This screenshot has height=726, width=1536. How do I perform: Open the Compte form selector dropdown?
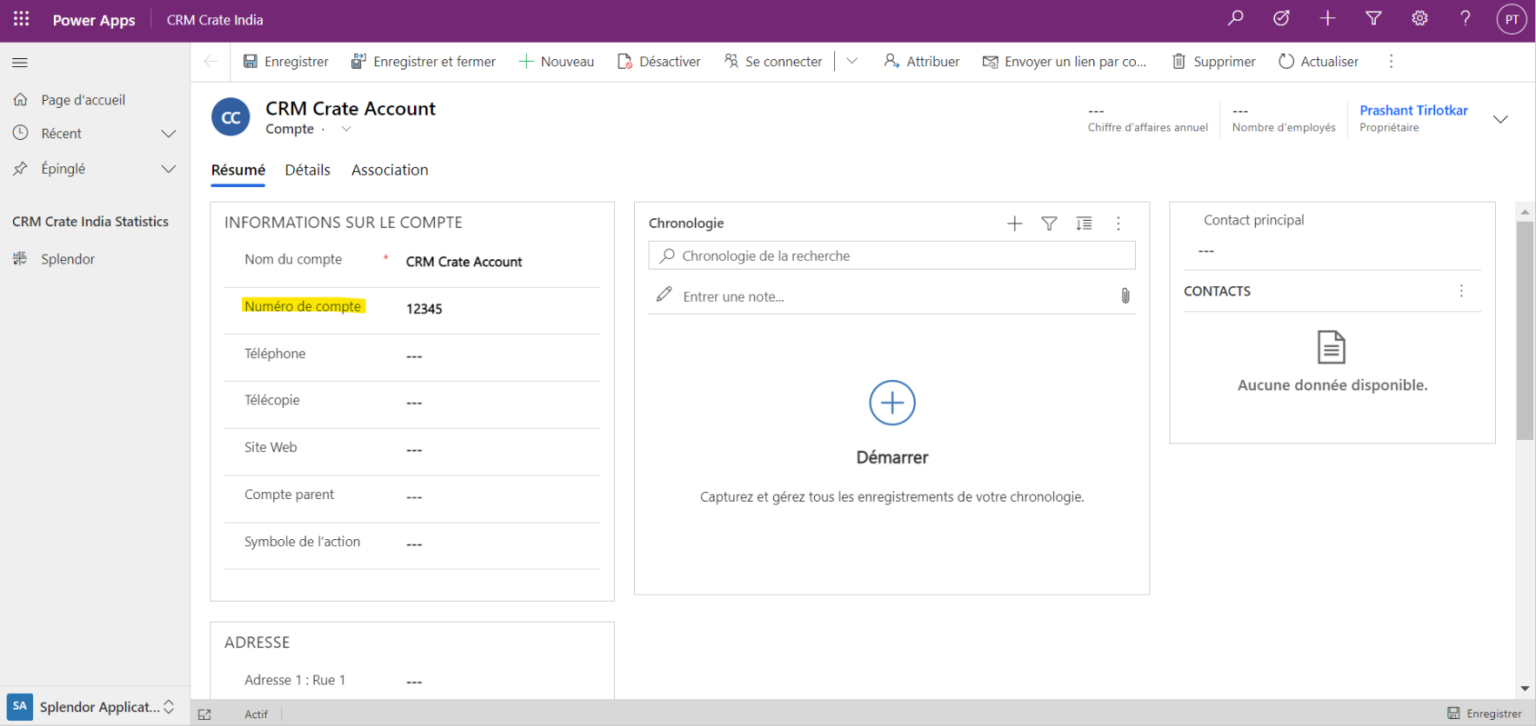346,129
